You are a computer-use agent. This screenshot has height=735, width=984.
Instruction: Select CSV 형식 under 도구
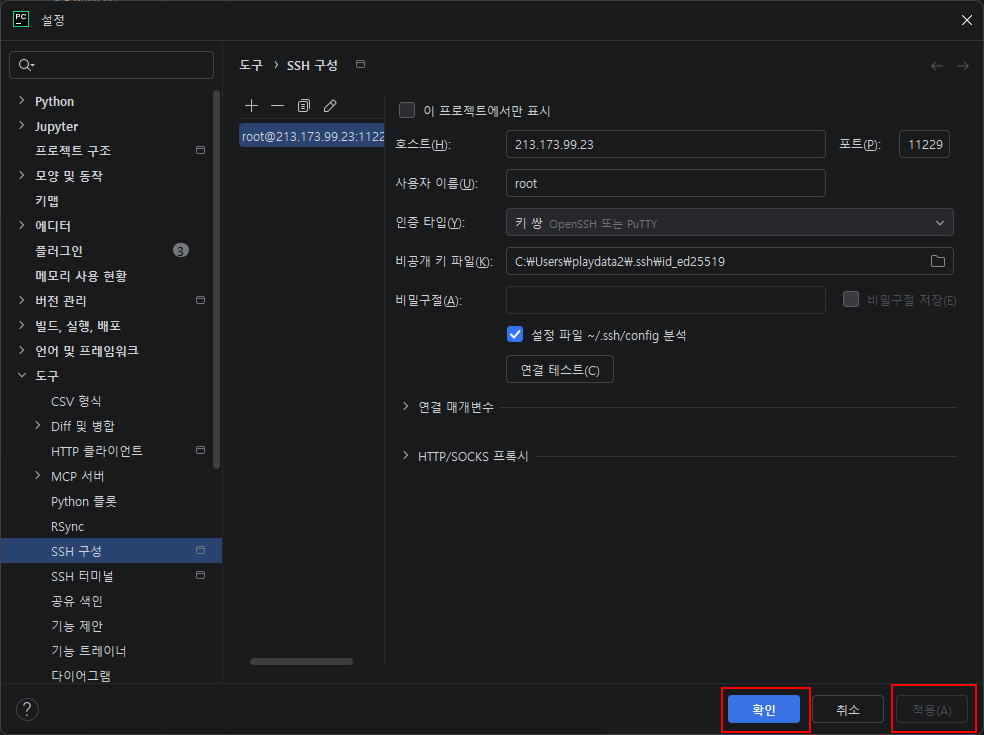(x=76, y=401)
